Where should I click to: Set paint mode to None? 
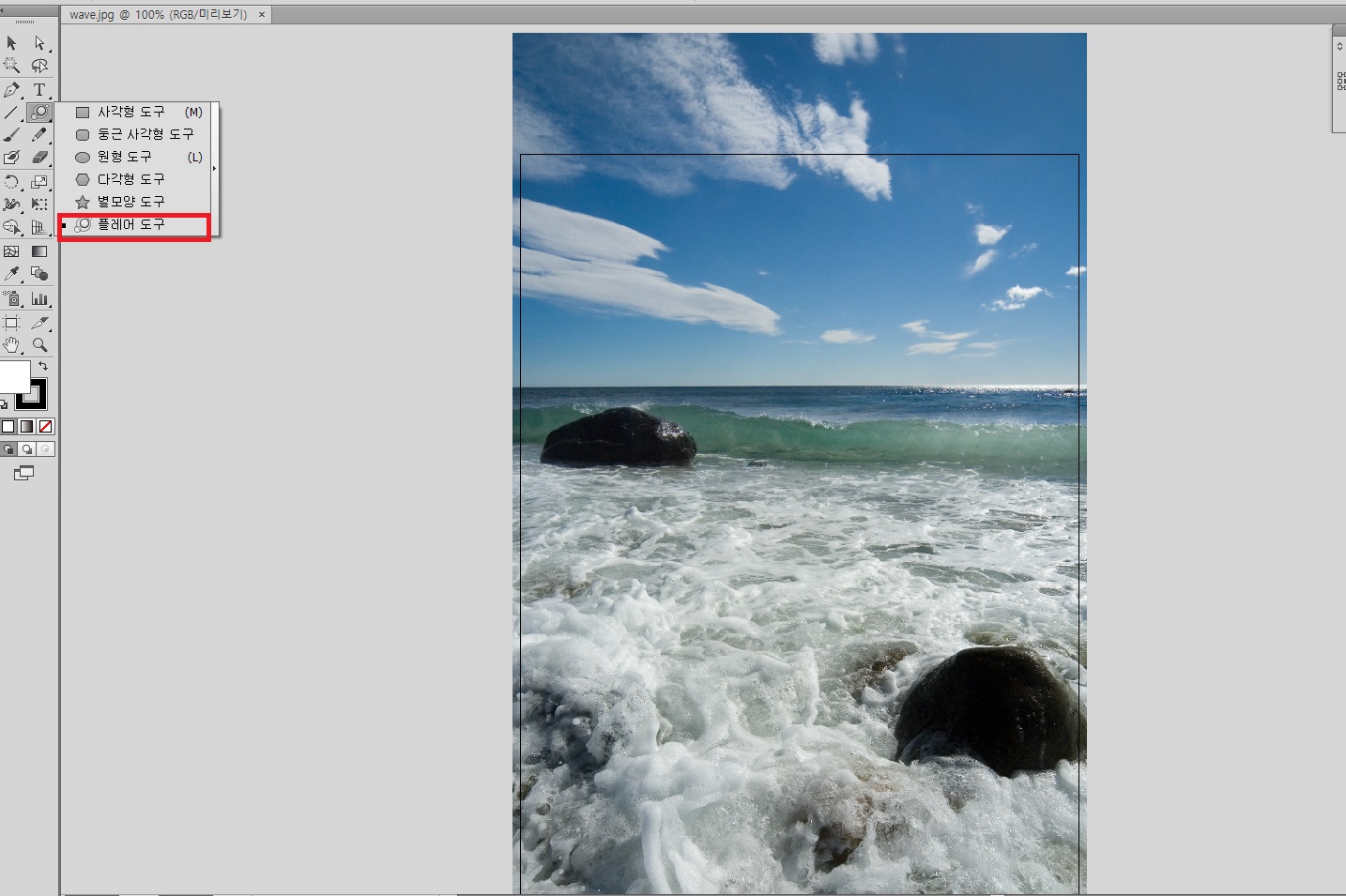[45, 427]
